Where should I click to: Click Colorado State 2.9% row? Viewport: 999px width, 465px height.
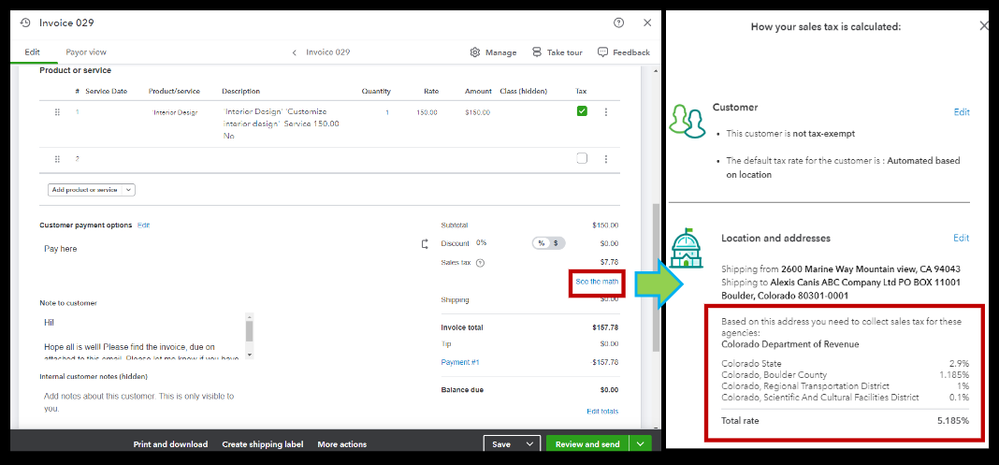(x=845, y=364)
